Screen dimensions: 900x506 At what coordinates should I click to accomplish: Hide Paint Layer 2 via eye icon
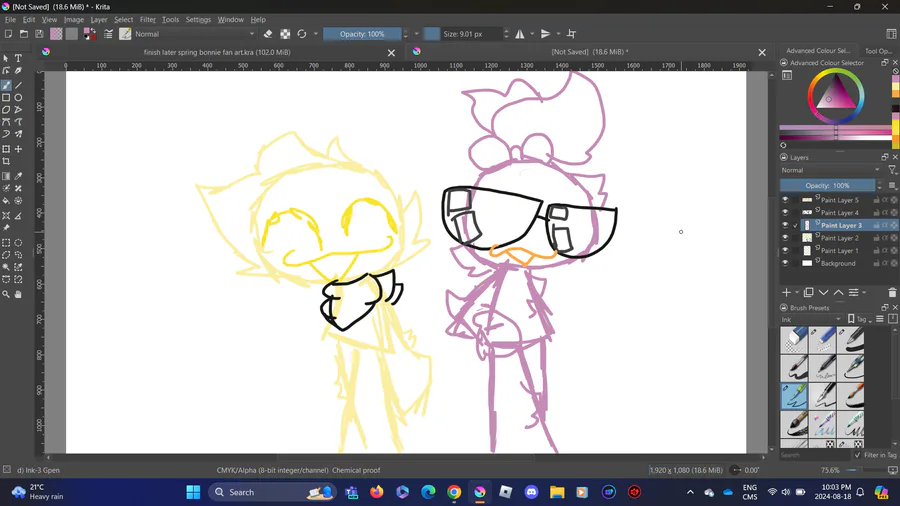coord(785,238)
